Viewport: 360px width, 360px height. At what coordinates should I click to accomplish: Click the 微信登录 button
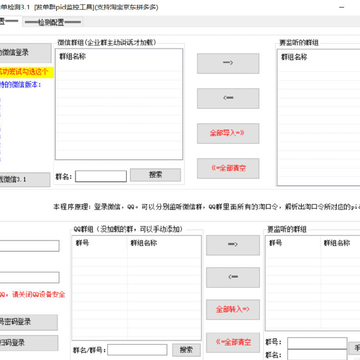click(x=25, y=53)
